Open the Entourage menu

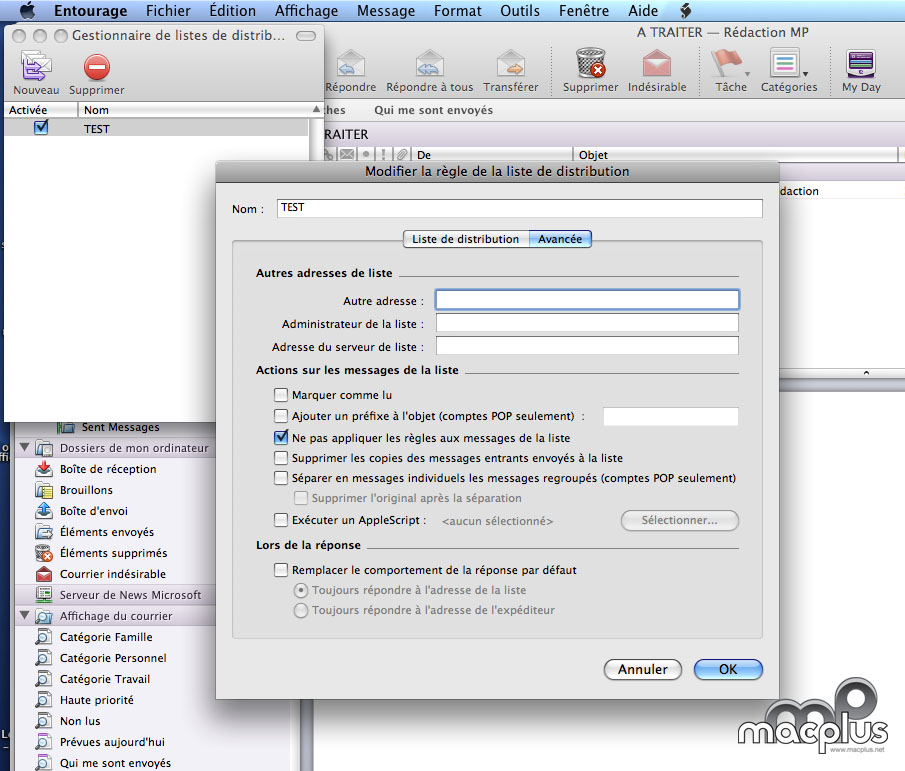[x=91, y=10]
